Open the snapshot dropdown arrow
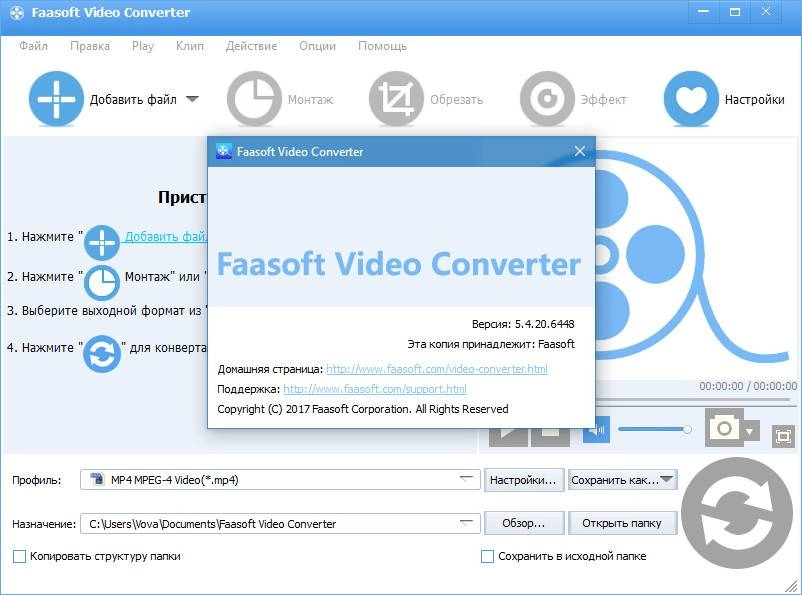Image resolution: width=802 pixels, height=595 pixels. tap(750, 431)
